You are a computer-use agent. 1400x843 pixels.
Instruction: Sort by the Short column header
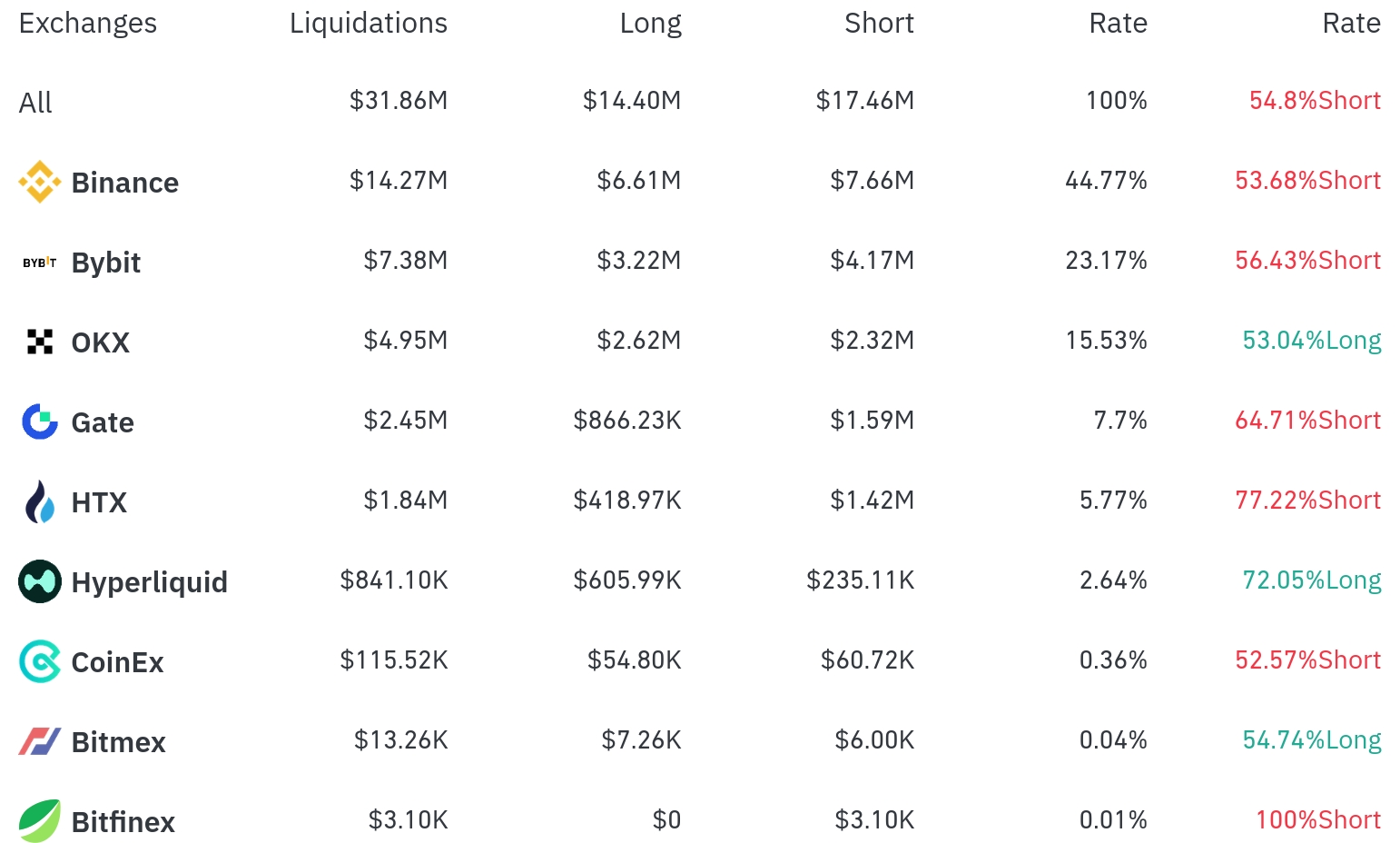click(879, 23)
